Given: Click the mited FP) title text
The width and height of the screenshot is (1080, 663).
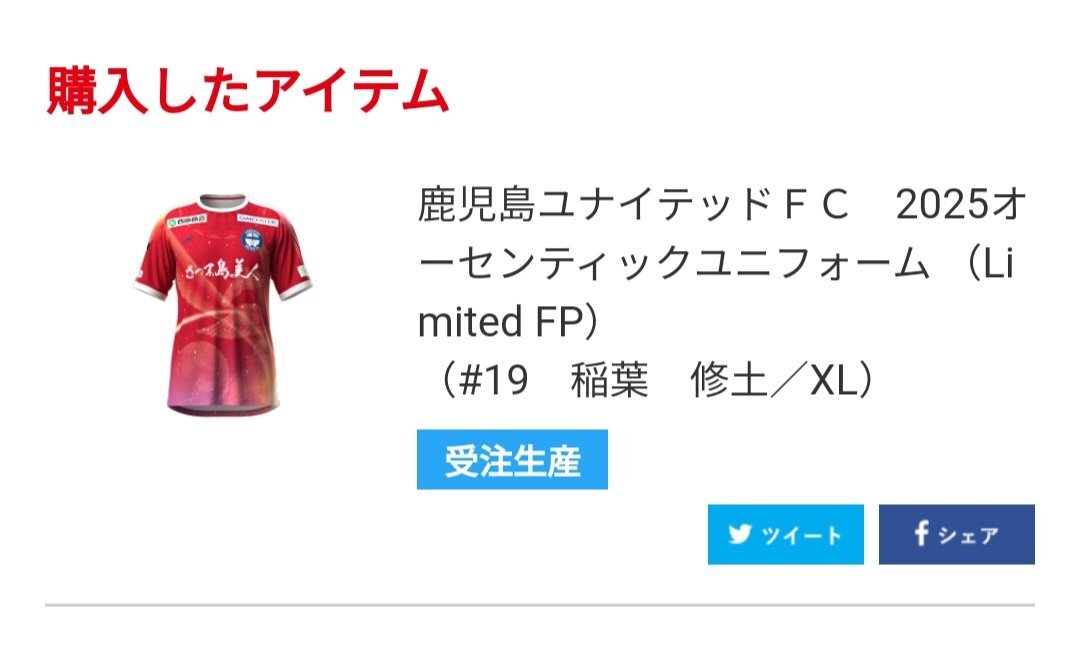Looking at the screenshot, I should (x=508, y=322).
